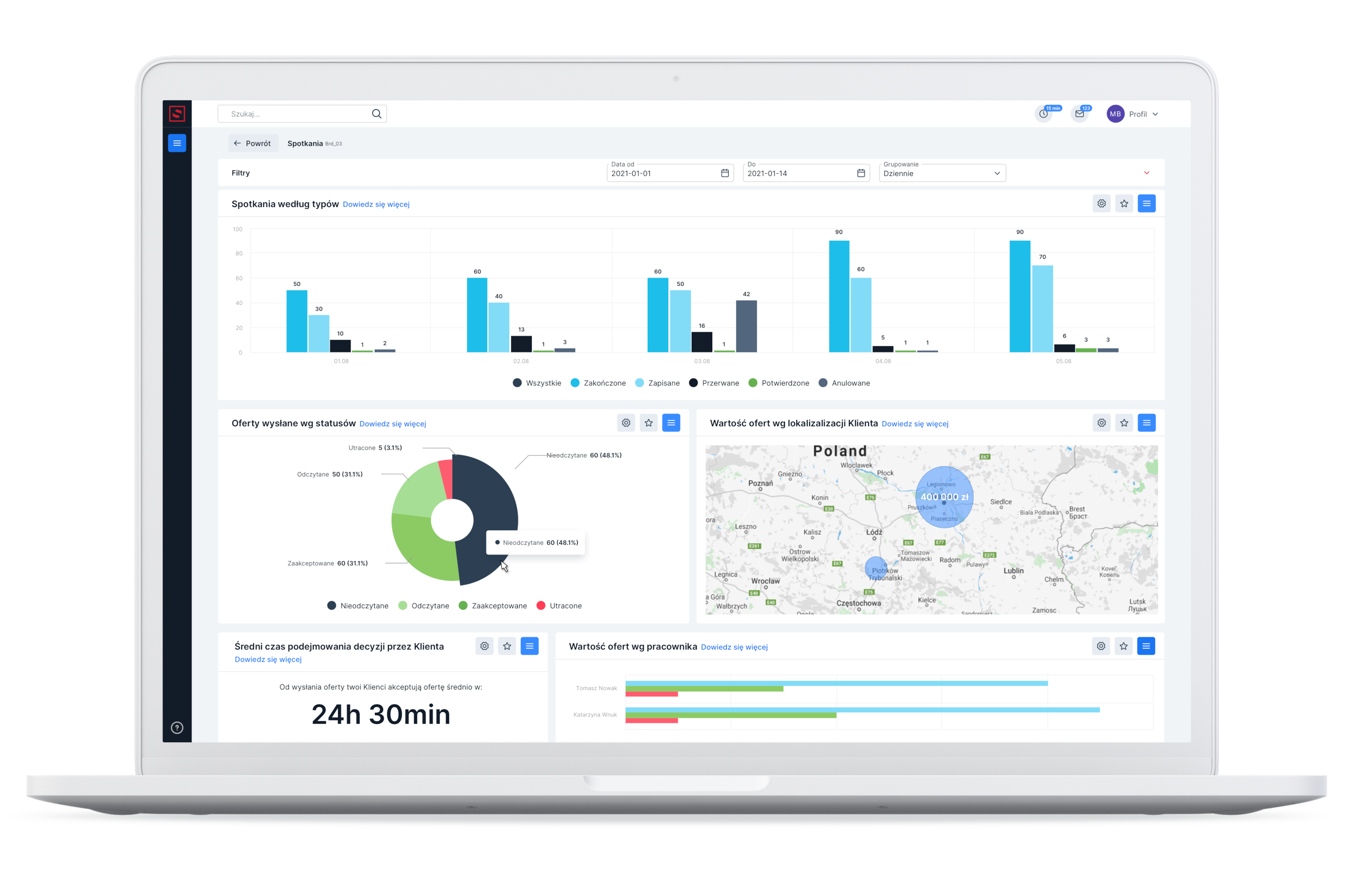Screen dimensions: 1345x896
Task: Click the Tomasz Nowak row label
Action: [x=596, y=689]
